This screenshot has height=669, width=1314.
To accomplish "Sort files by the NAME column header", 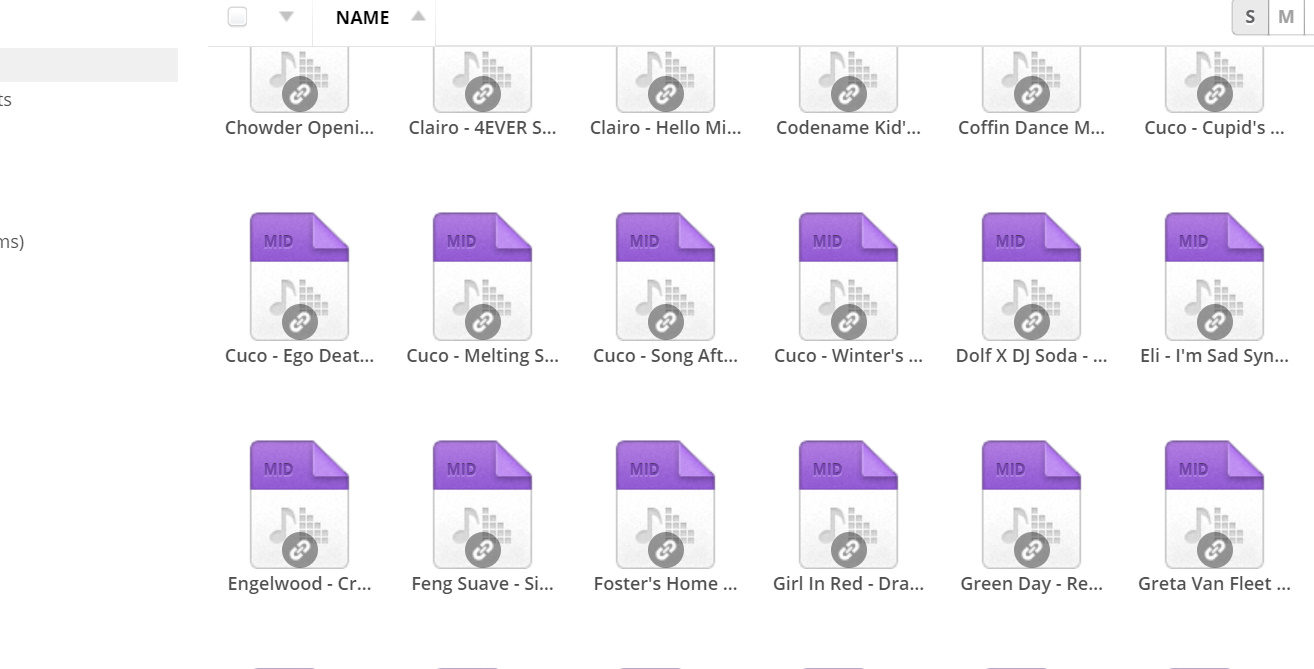I will click(x=362, y=17).
